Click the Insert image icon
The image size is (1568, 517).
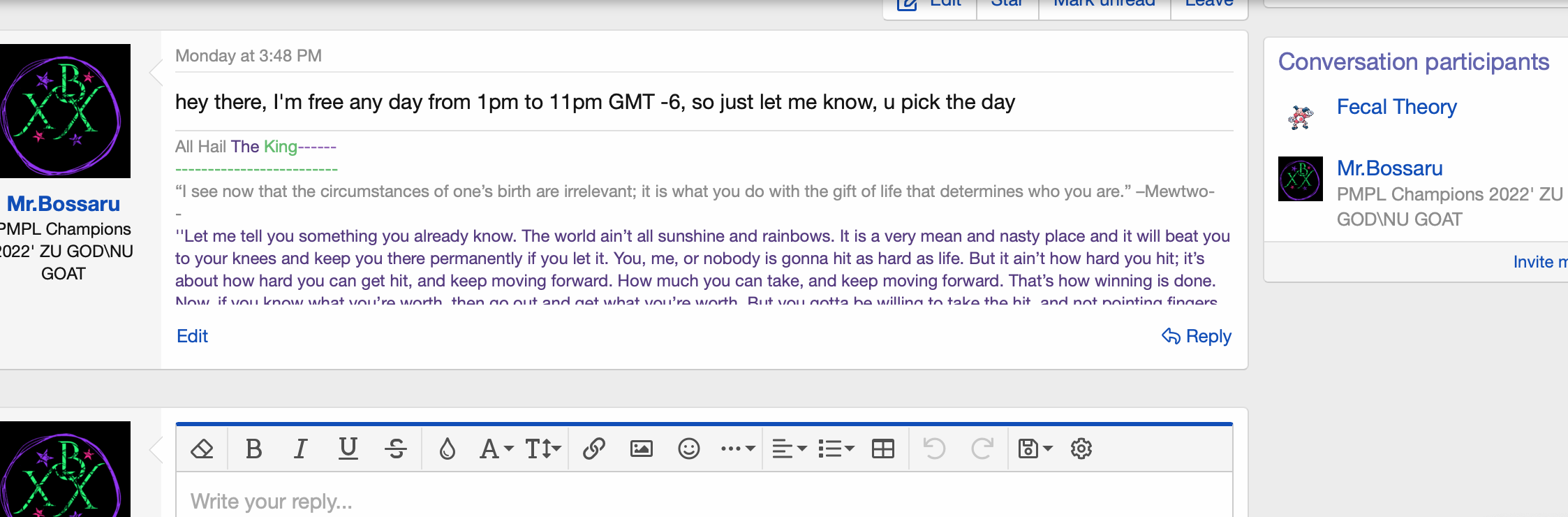click(x=642, y=449)
